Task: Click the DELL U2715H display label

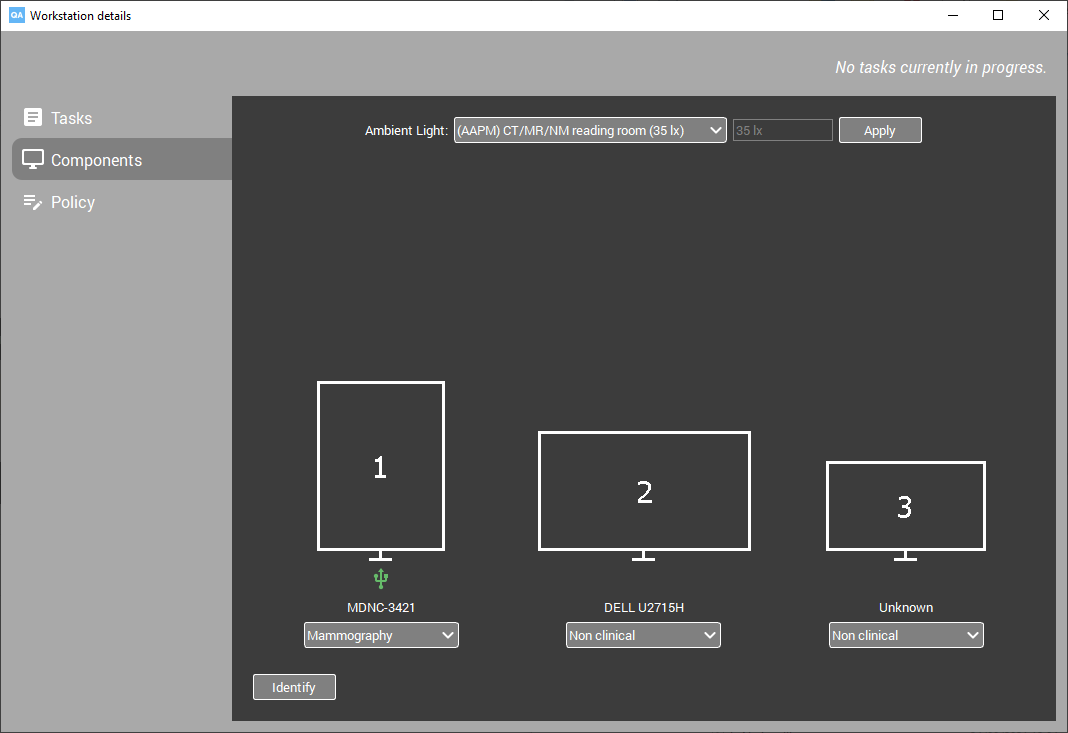Action: [644, 607]
